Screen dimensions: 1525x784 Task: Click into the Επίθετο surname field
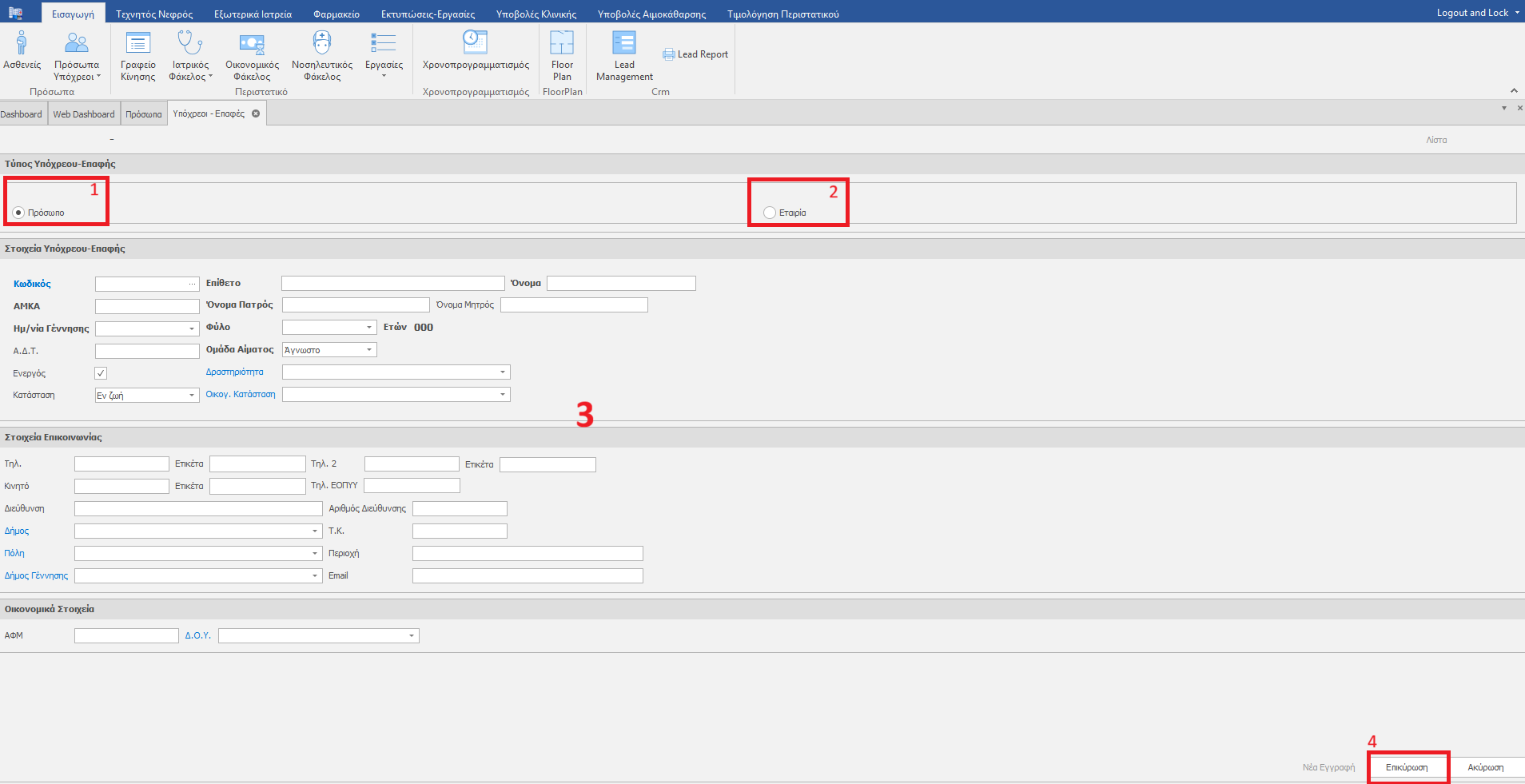(x=392, y=284)
